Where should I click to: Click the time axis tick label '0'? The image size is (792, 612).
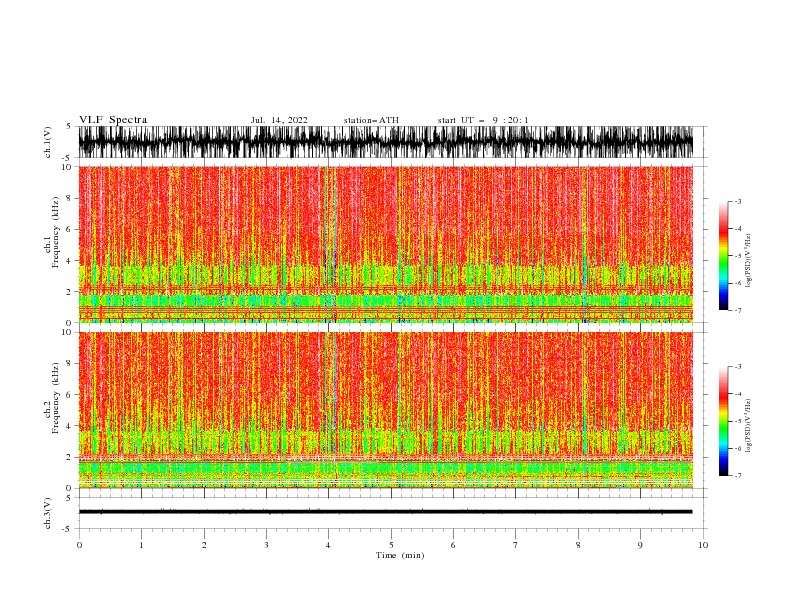[79, 545]
